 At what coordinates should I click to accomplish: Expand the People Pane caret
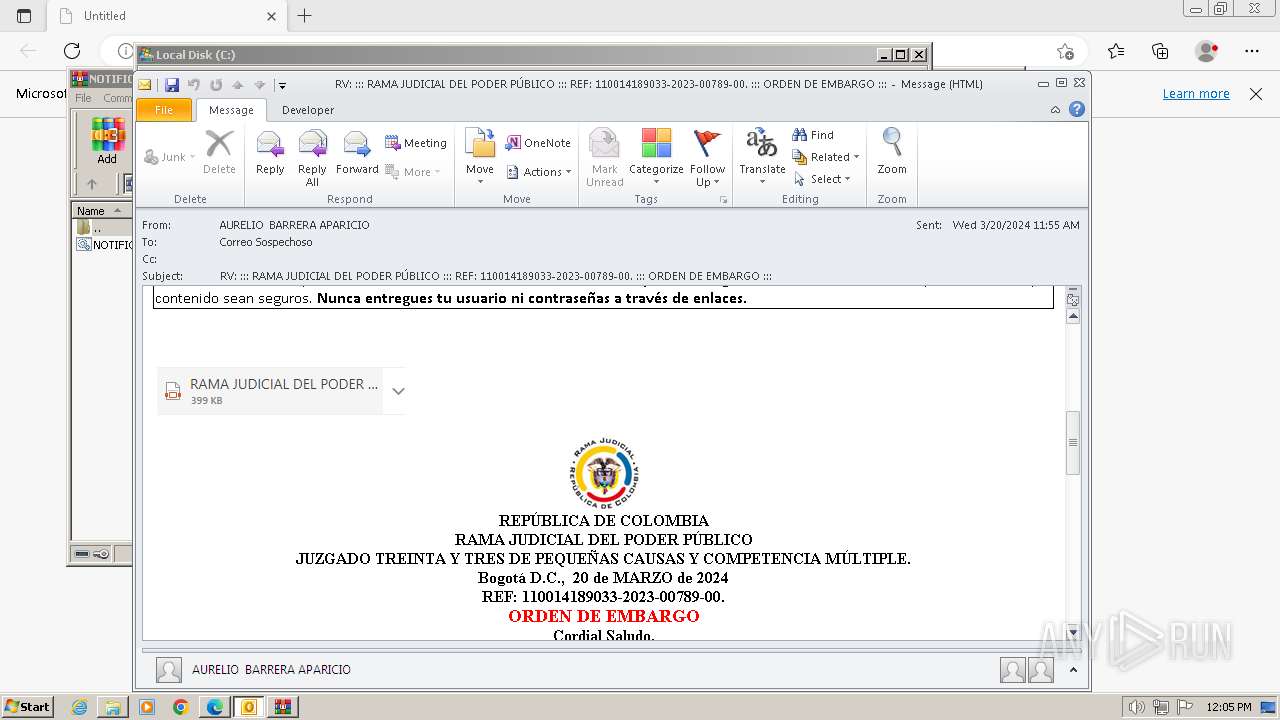(1073, 670)
